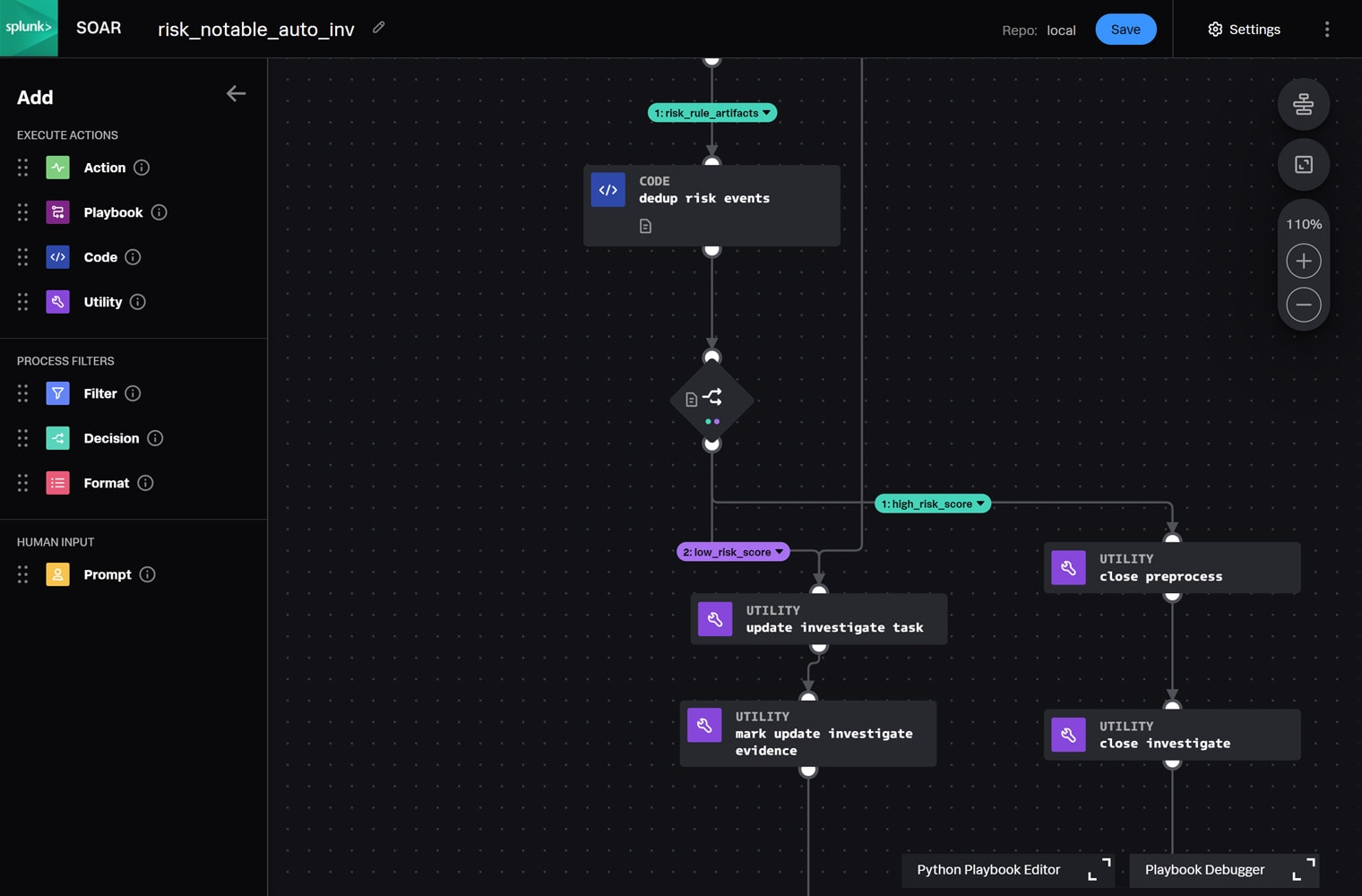Select the Code block icon in sidebar
The image size is (1362, 896).
[x=57, y=257]
